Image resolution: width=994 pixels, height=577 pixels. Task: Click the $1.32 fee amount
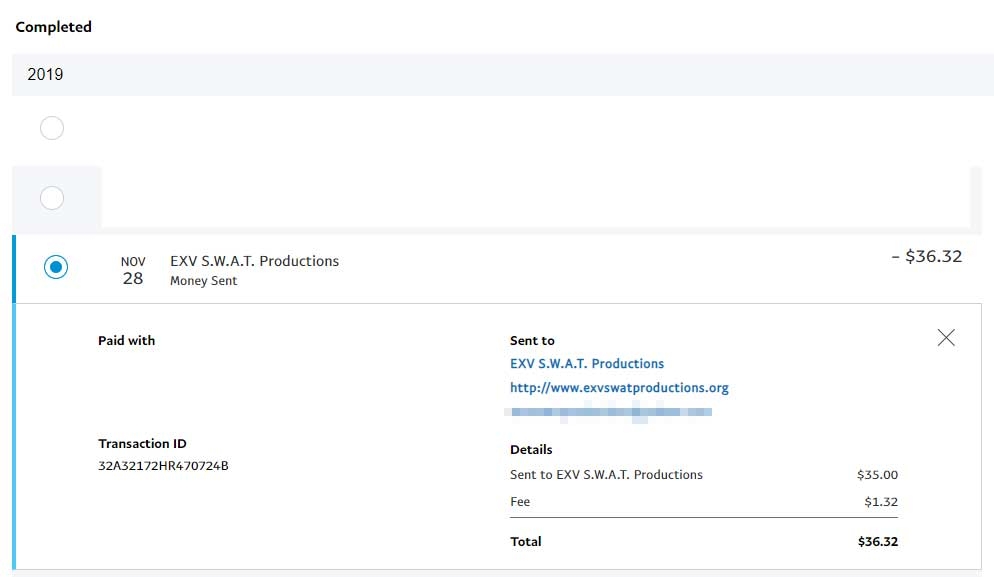pos(881,502)
